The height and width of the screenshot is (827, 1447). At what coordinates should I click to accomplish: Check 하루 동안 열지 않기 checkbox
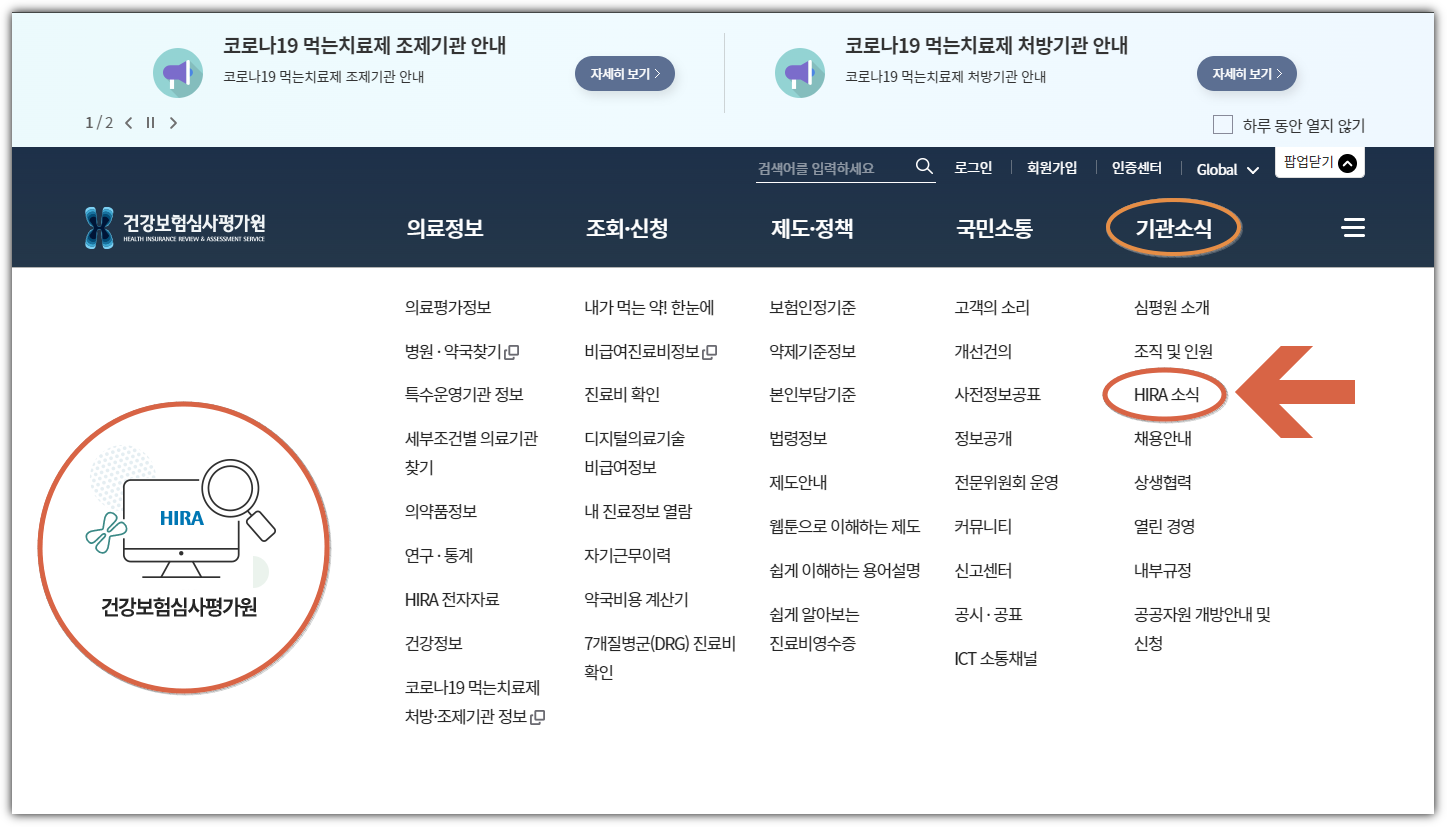click(1222, 125)
